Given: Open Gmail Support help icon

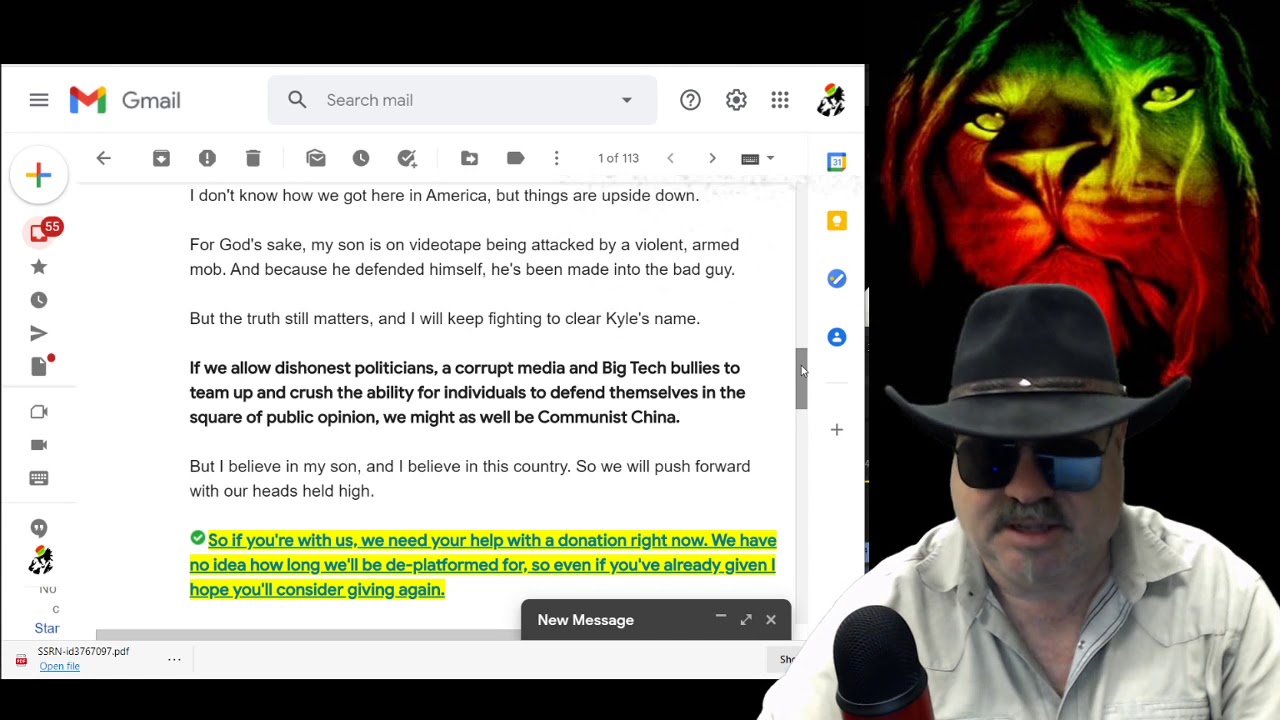Looking at the screenshot, I should coord(690,100).
